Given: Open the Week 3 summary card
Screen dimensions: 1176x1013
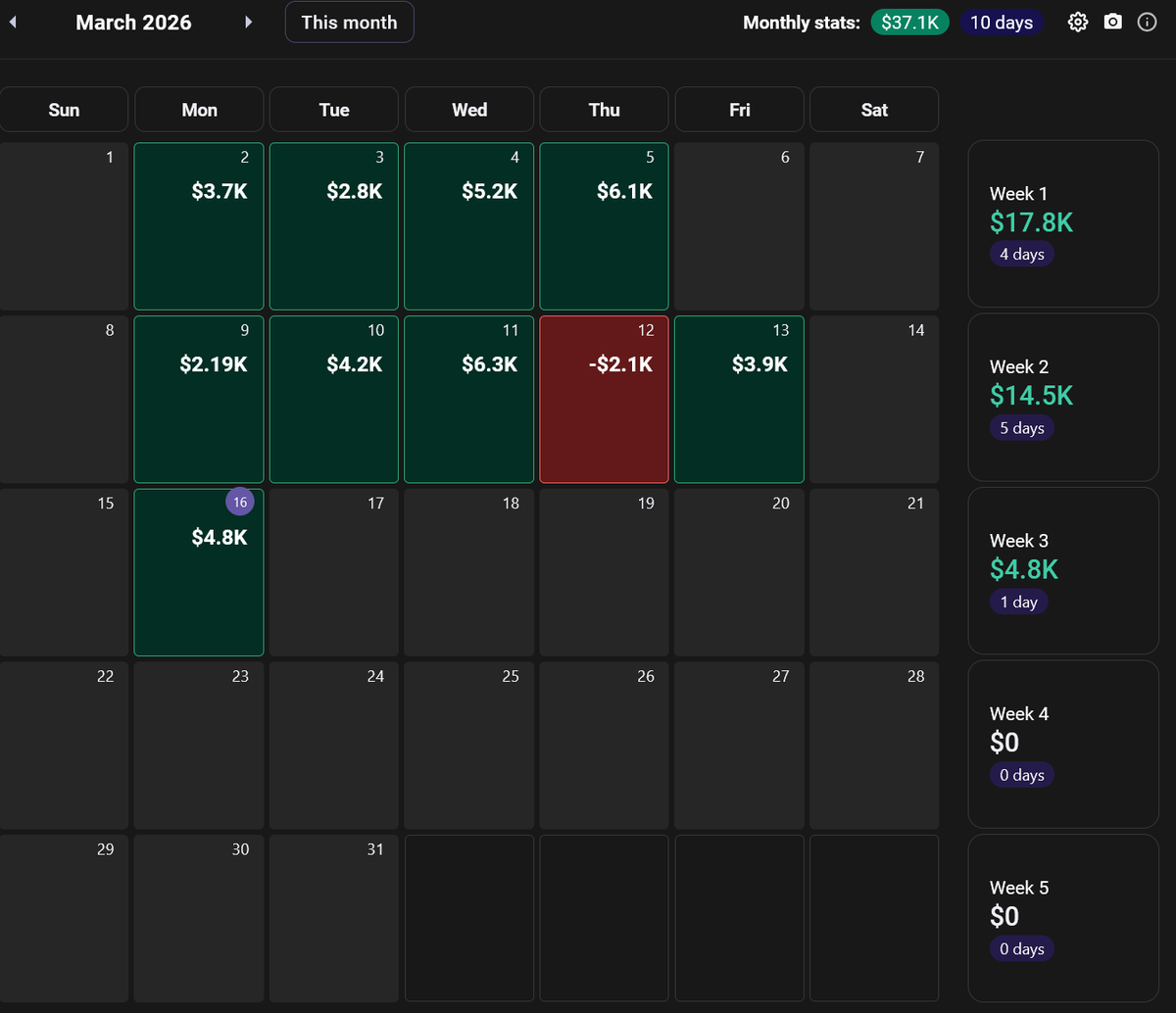Looking at the screenshot, I should (1063, 570).
